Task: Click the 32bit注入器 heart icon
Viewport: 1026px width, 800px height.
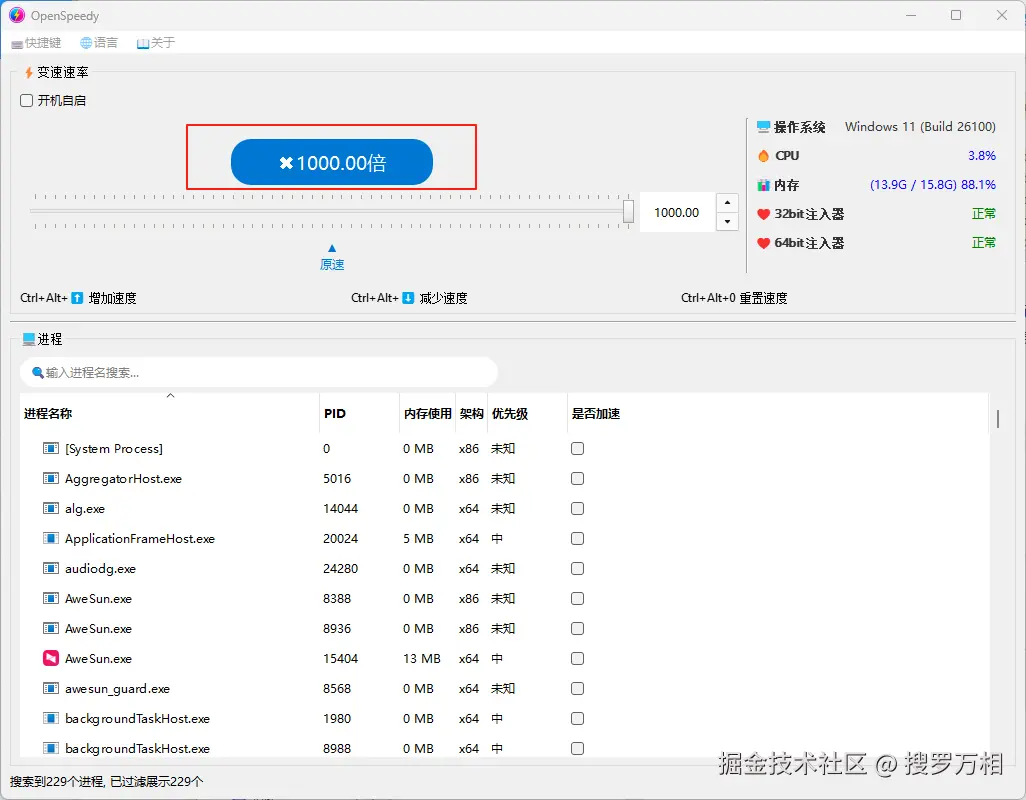Action: [763, 214]
